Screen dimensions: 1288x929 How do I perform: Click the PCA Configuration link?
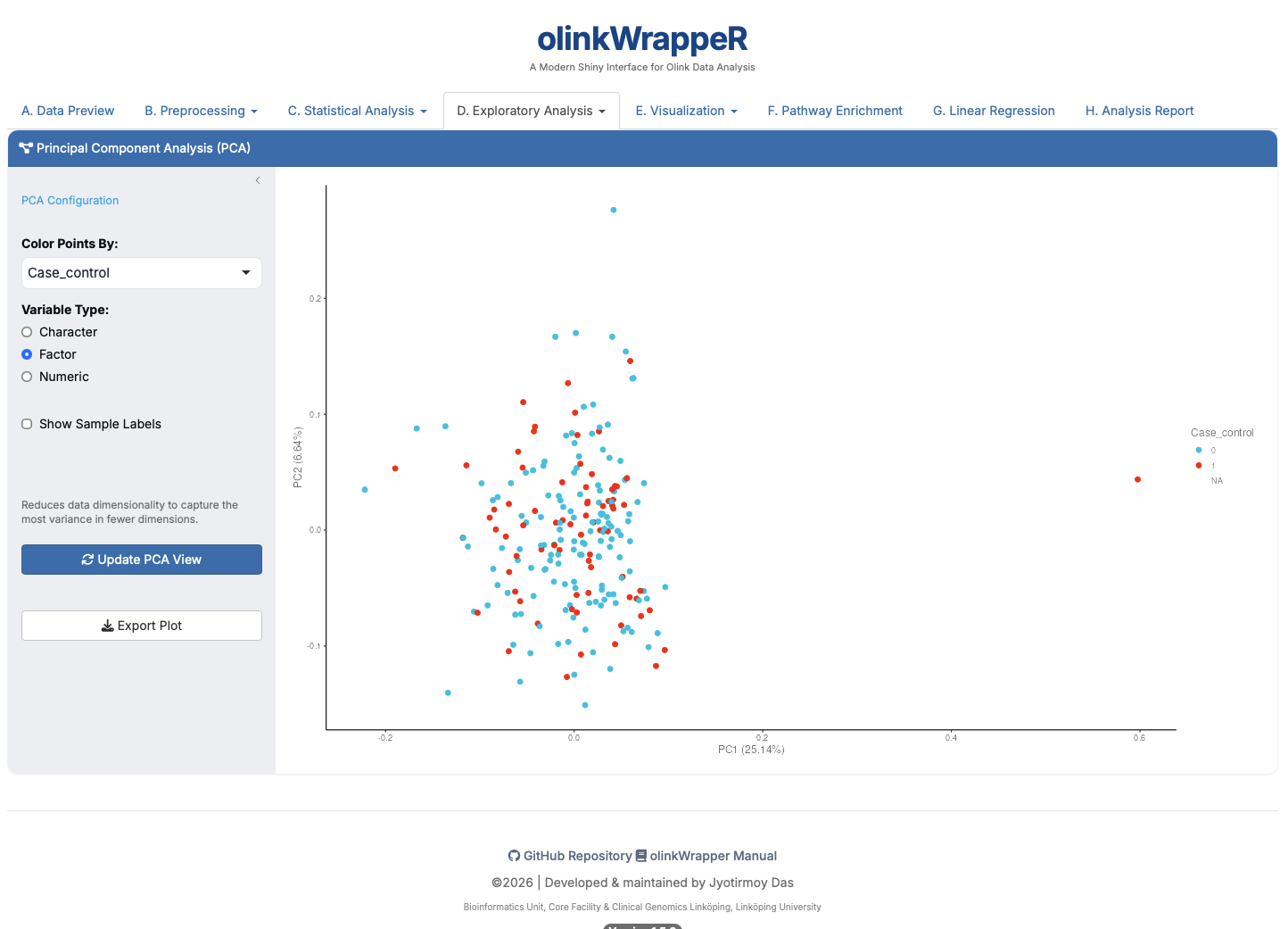pyautogui.click(x=70, y=201)
